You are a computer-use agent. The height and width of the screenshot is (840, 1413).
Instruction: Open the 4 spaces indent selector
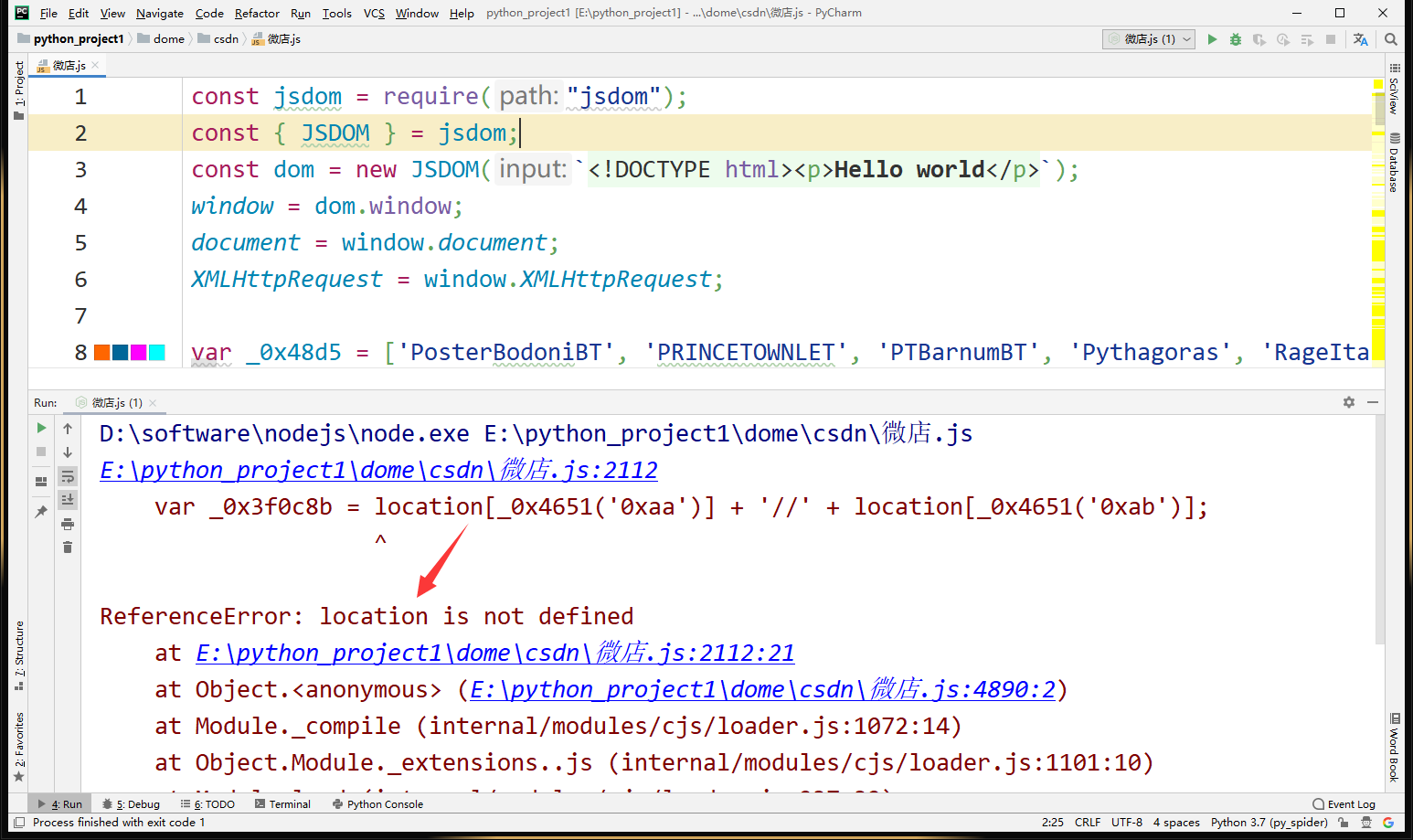click(x=1176, y=823)
